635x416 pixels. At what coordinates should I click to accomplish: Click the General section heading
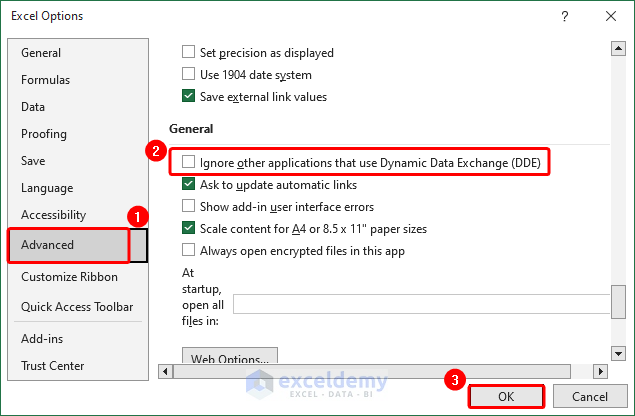(191, 129)
